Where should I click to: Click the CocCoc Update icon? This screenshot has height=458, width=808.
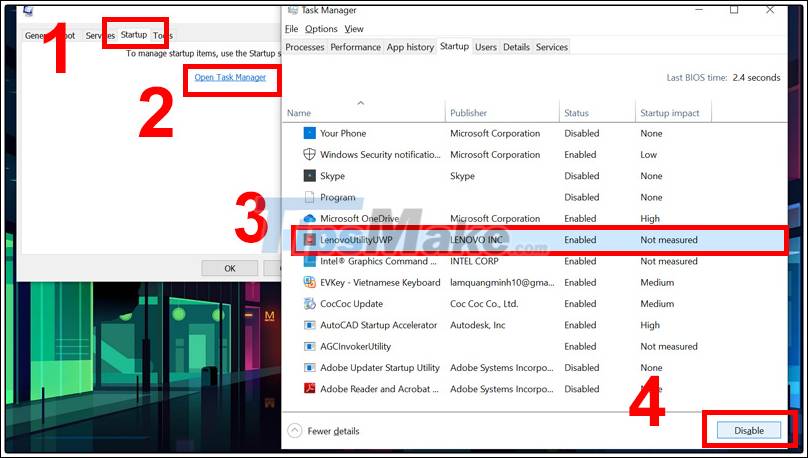coord(309,303)
